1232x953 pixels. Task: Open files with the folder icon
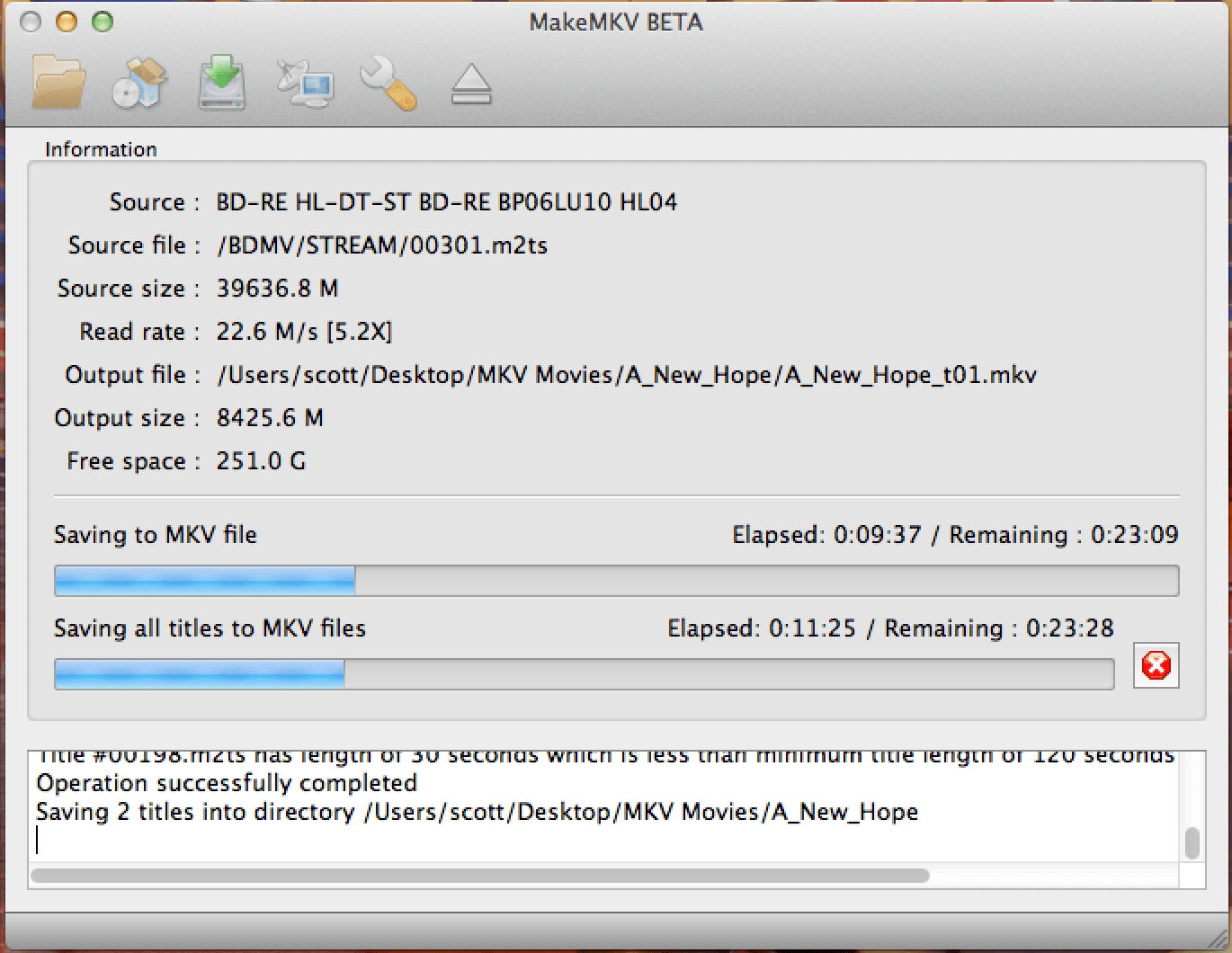(x=58, y=82)
